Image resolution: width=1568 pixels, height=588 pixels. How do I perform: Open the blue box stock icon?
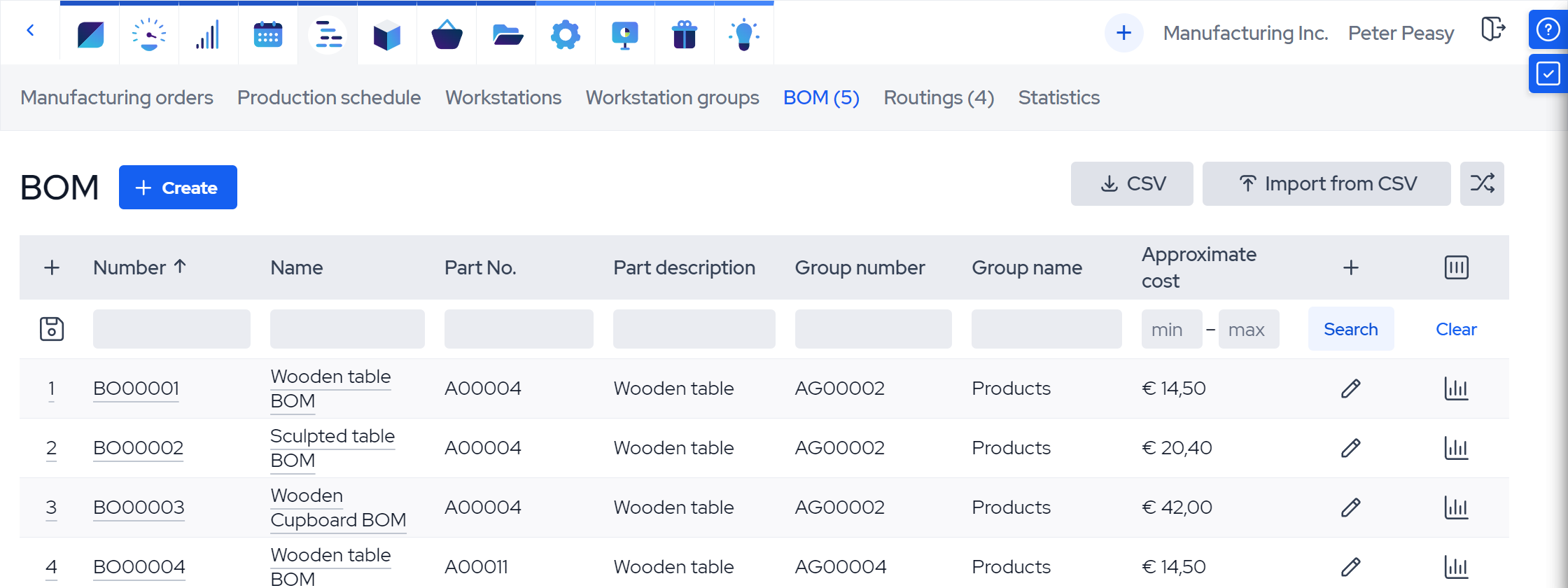(386, 34)
